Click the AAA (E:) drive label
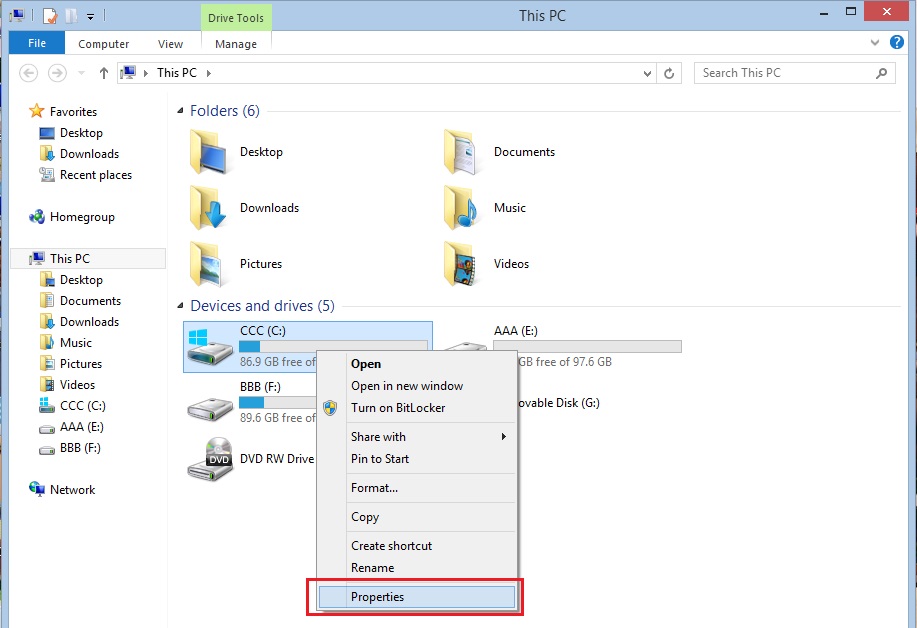The width and height of the screenshot is (917, 628). (515, 331)
